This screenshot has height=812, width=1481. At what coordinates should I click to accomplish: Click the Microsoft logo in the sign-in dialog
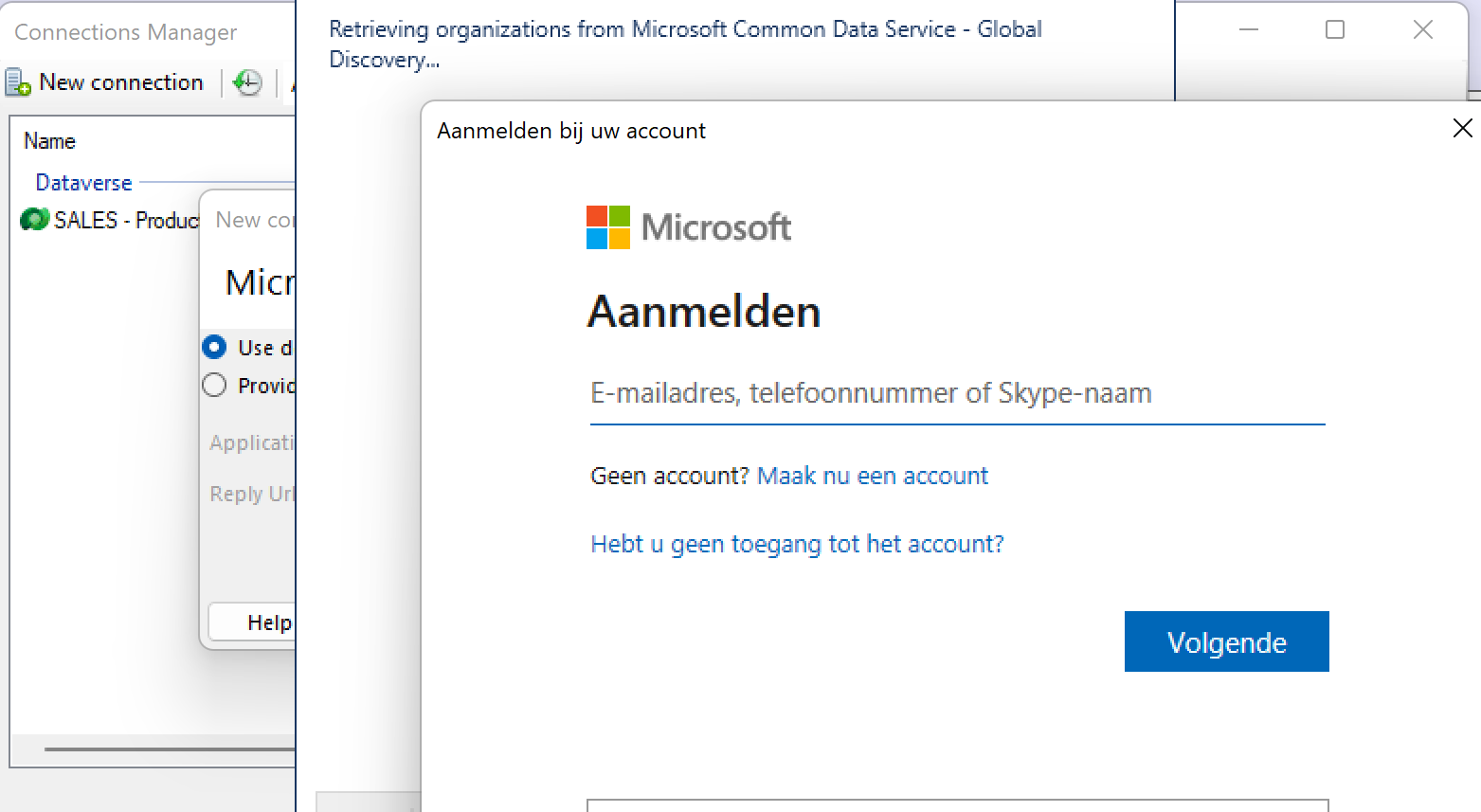[689, 226]
